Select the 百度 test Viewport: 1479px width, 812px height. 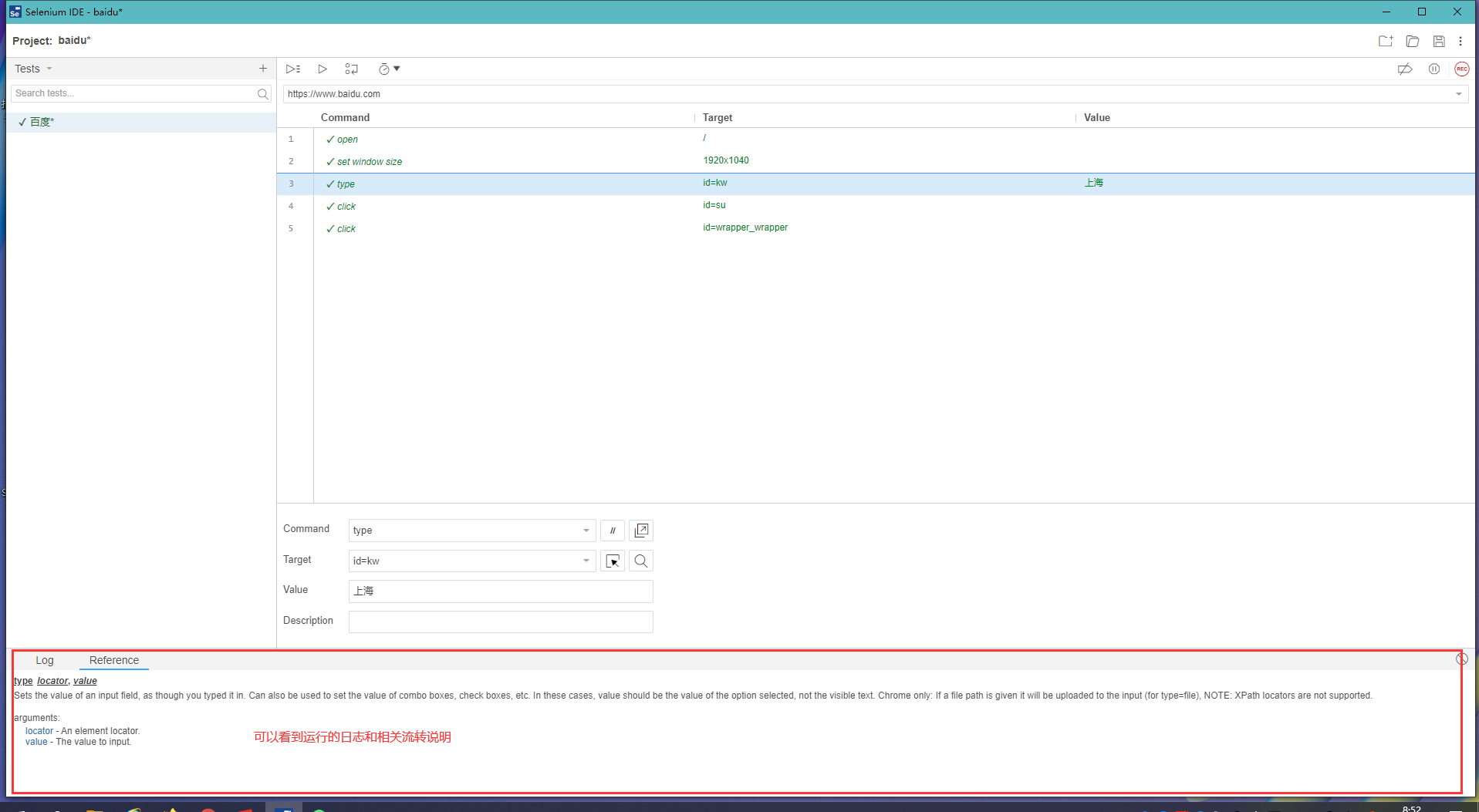click(x=141, y=122)
